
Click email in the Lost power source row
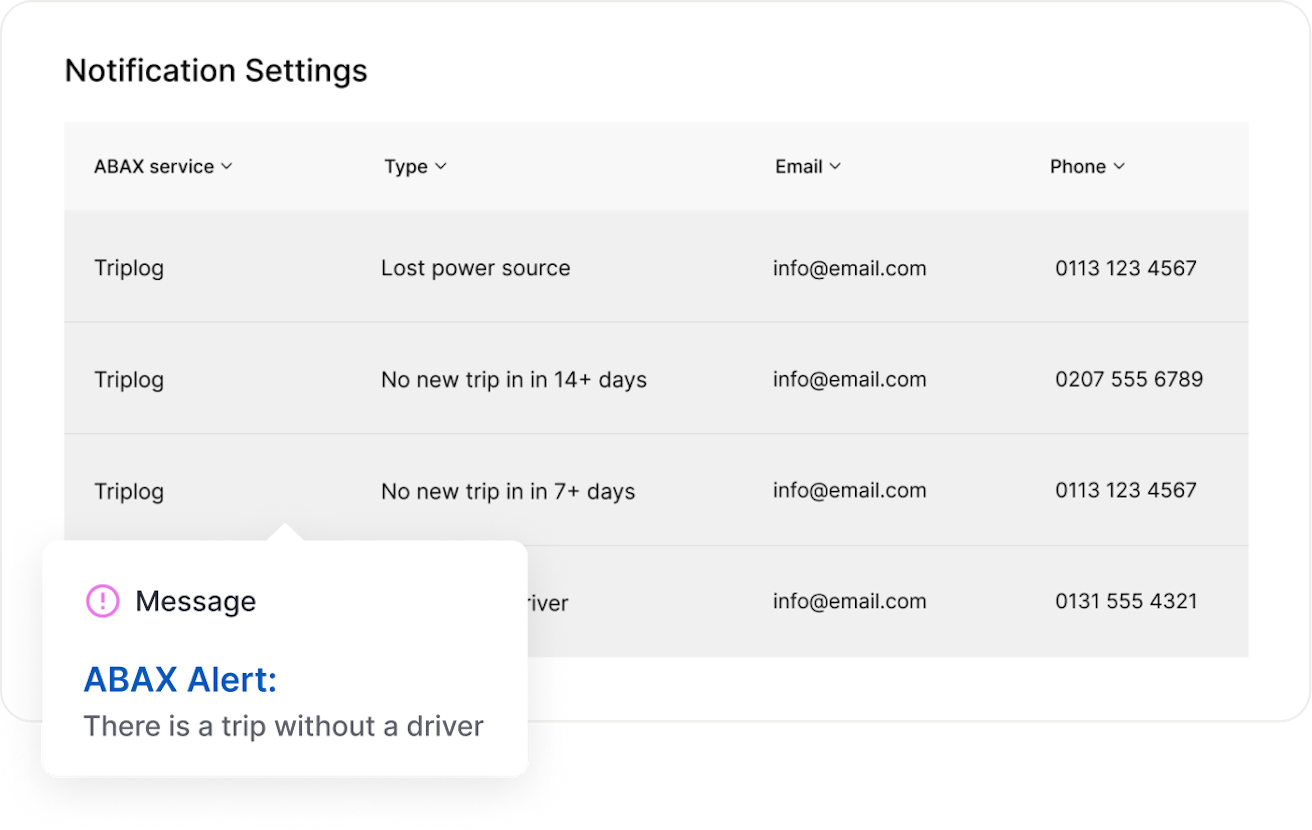coord(850,268)
